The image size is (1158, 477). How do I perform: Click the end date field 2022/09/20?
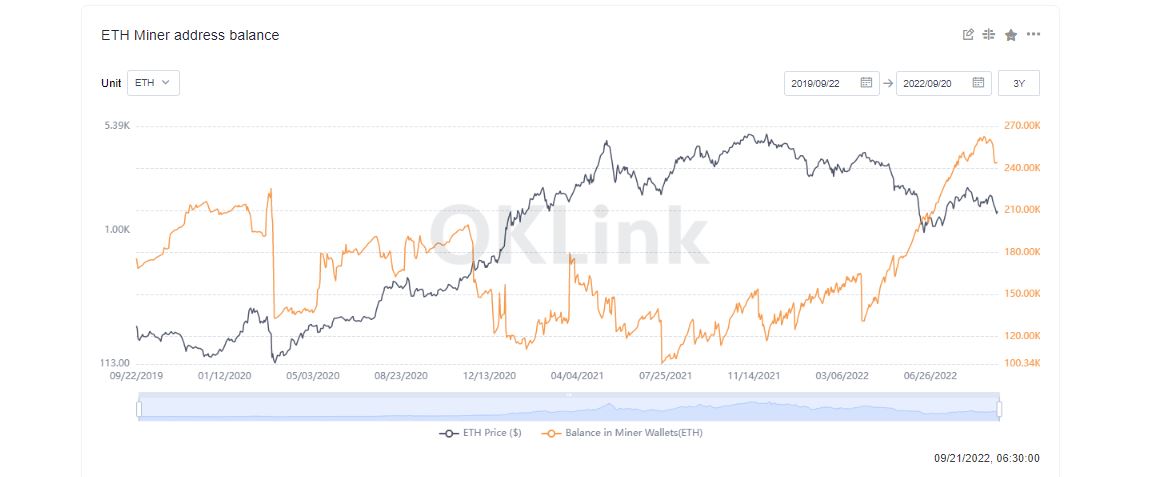(944, 83)
